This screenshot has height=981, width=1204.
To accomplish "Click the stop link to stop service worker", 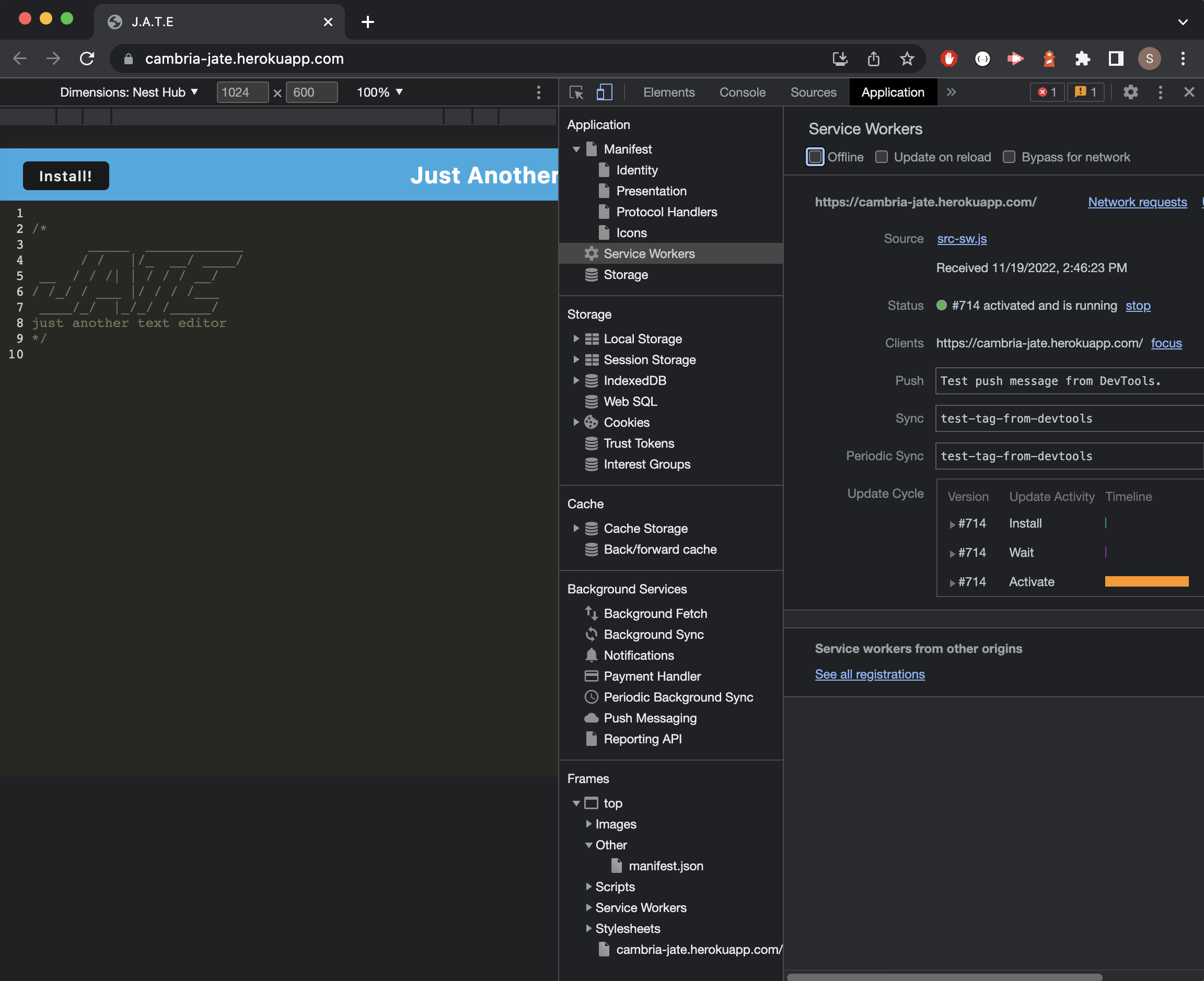I will coord(1137,305).
